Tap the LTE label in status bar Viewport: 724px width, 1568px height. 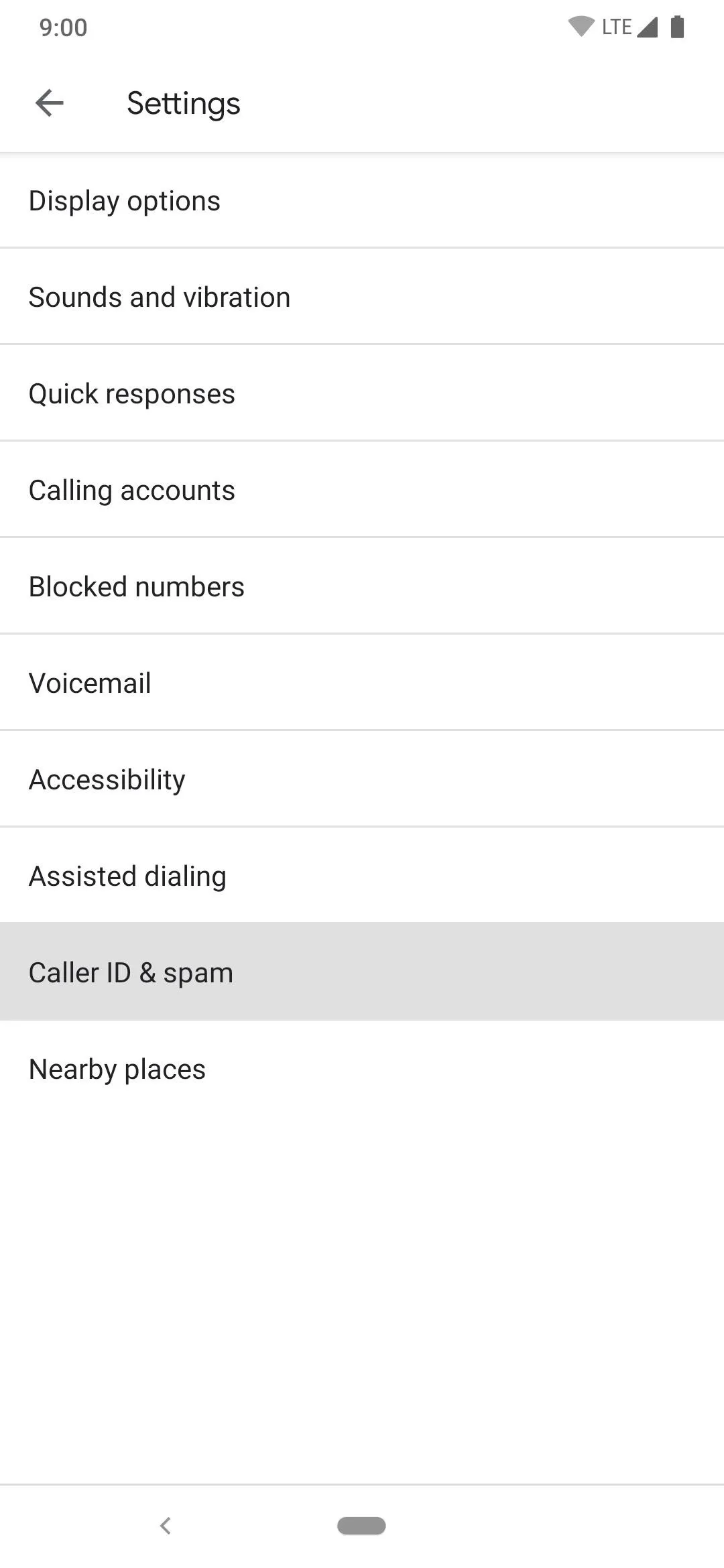point(617,27)
